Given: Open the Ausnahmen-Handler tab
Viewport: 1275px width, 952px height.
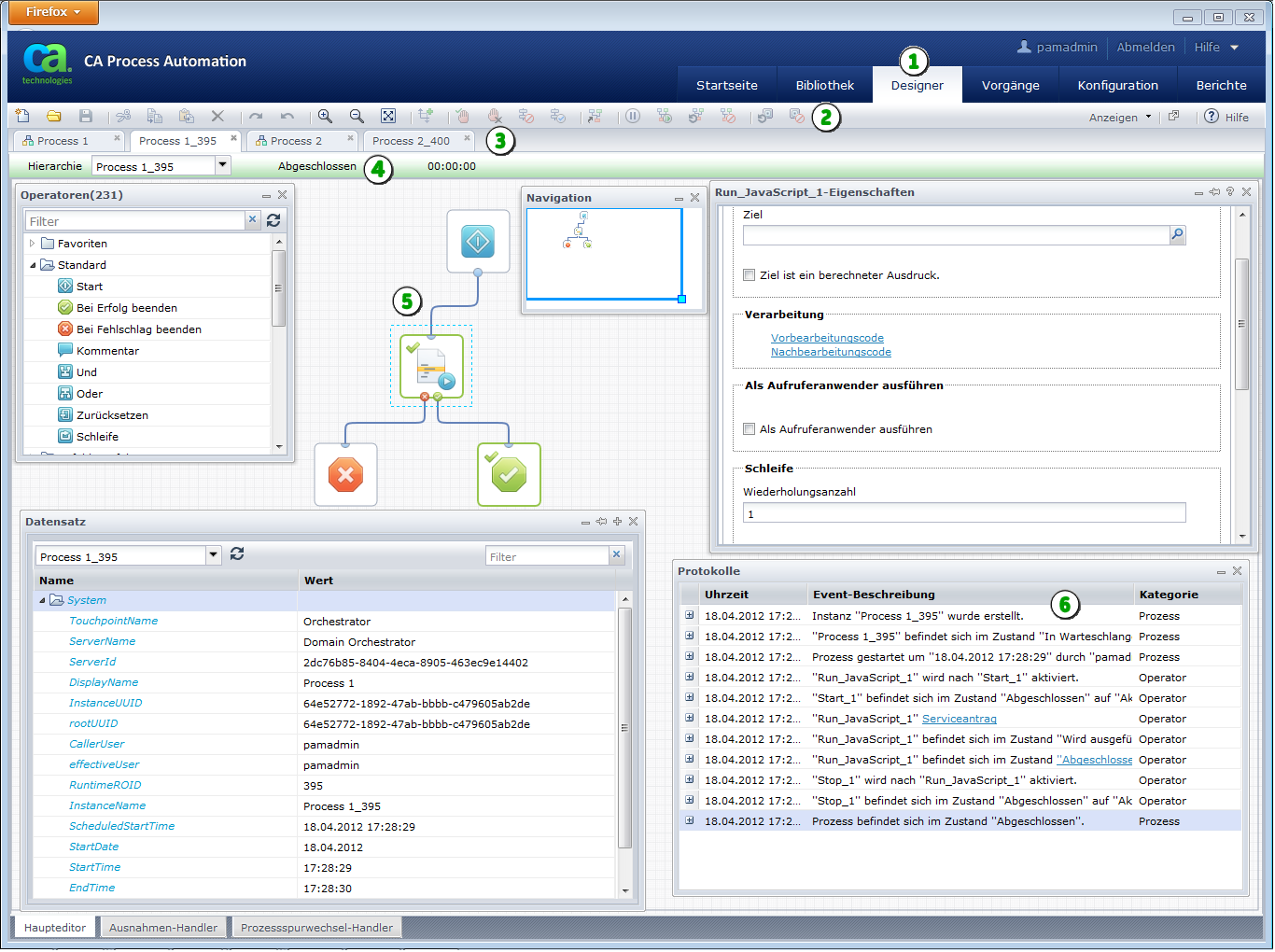Looking at the screenshot, I should [163, 928].
